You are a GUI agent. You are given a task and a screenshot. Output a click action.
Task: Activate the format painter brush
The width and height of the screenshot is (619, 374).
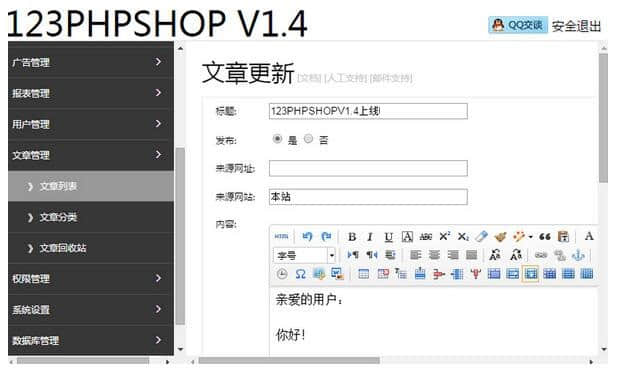pyautogui.click(x=500, y=237)
